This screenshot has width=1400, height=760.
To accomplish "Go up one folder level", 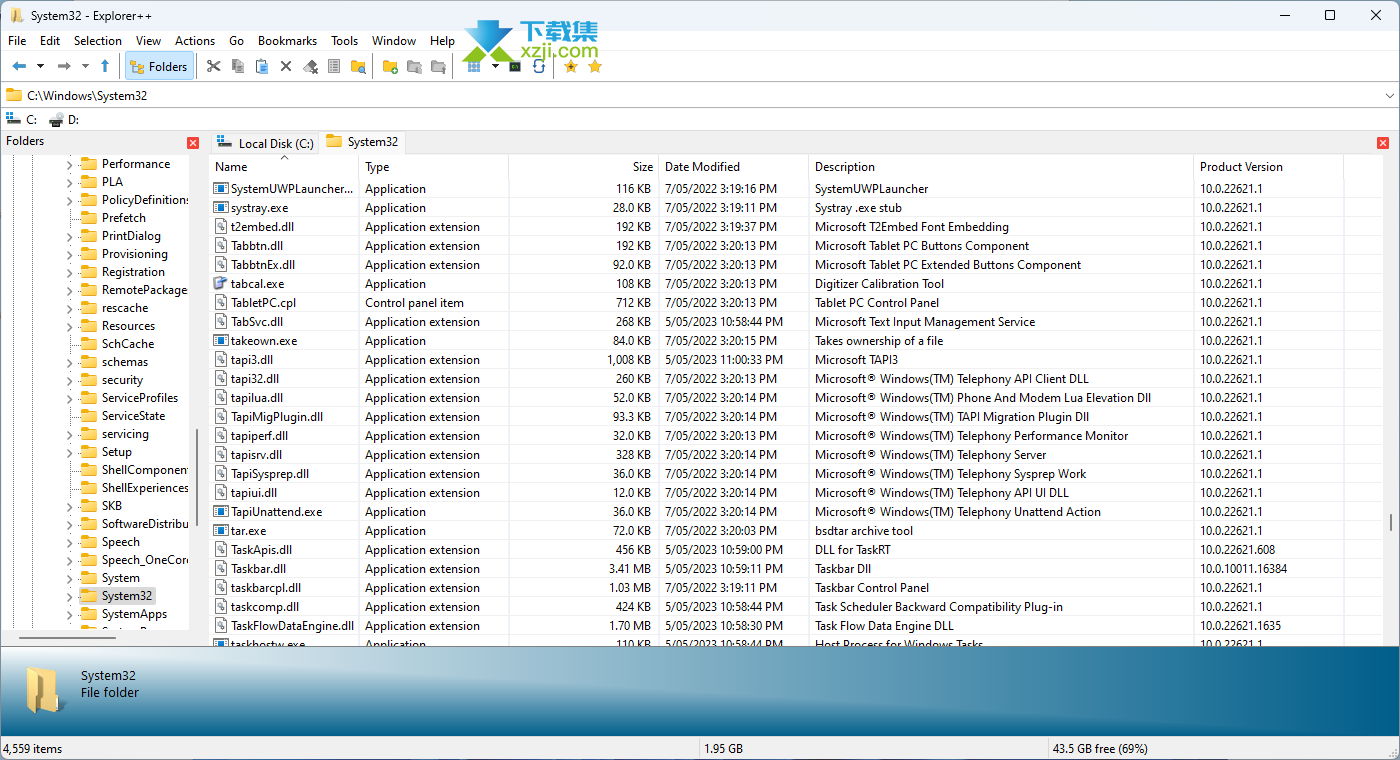I will point(105,66).
